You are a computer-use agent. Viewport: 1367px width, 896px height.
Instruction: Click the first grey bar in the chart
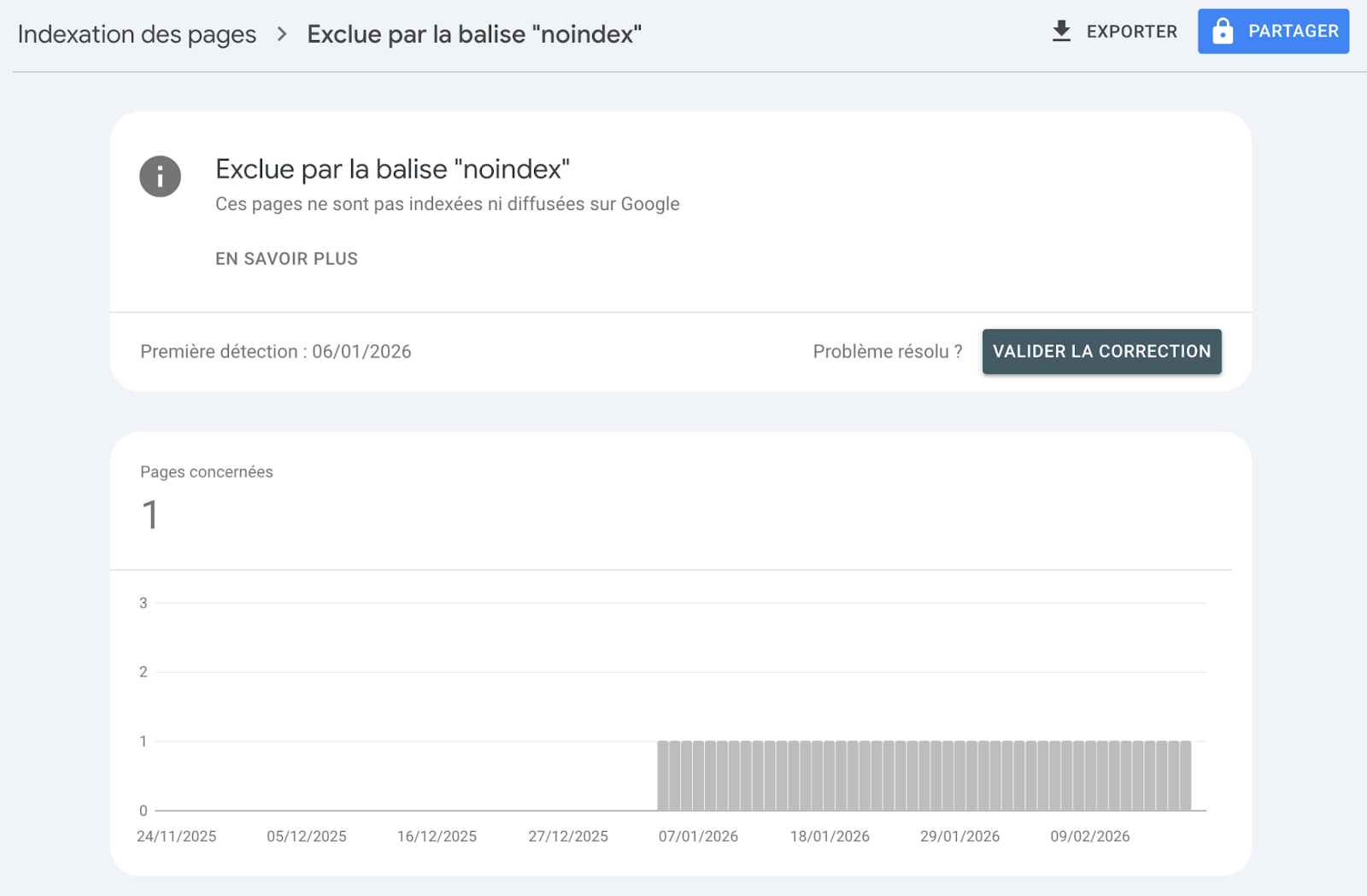tap(662, 775)
